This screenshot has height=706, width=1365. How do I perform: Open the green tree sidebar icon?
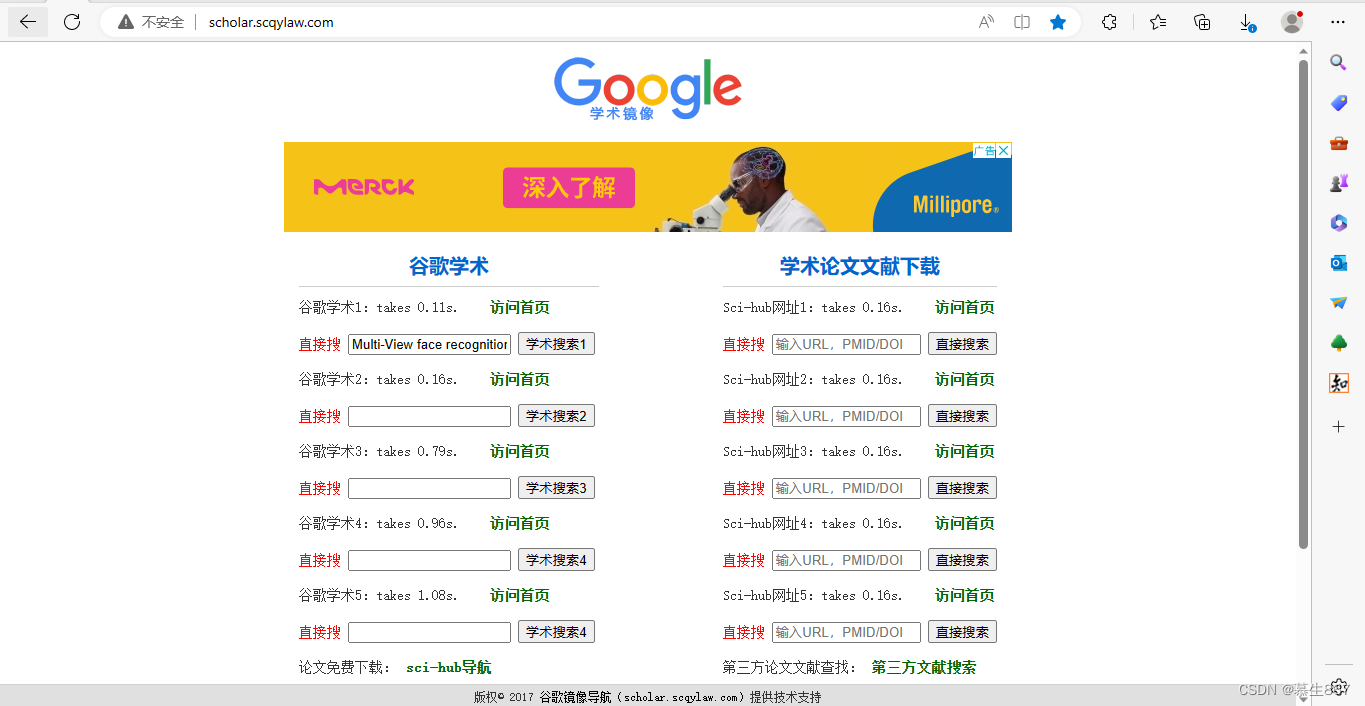[x=1339, y=343]
